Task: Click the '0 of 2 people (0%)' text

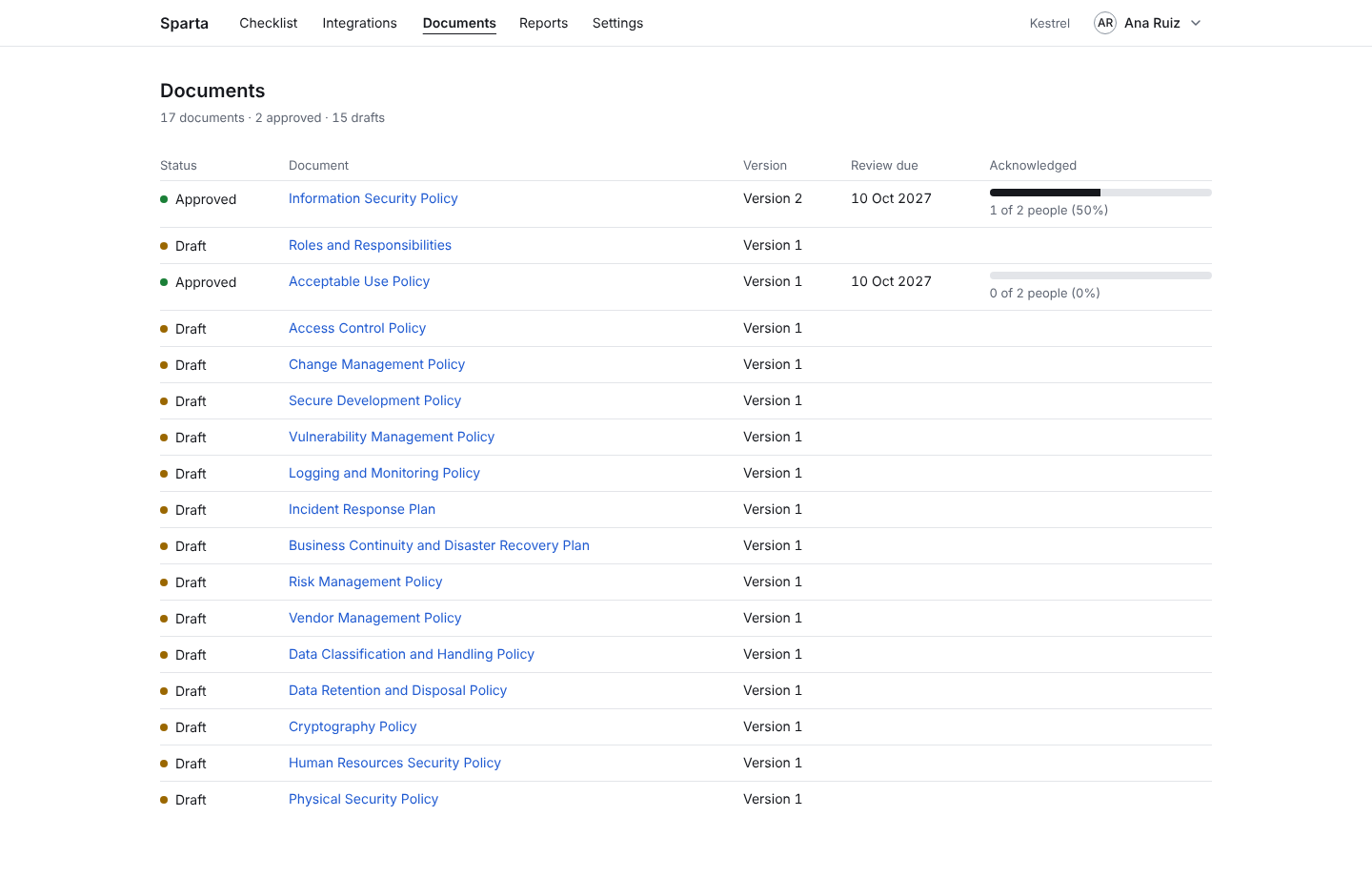Action: [1044, 294]
